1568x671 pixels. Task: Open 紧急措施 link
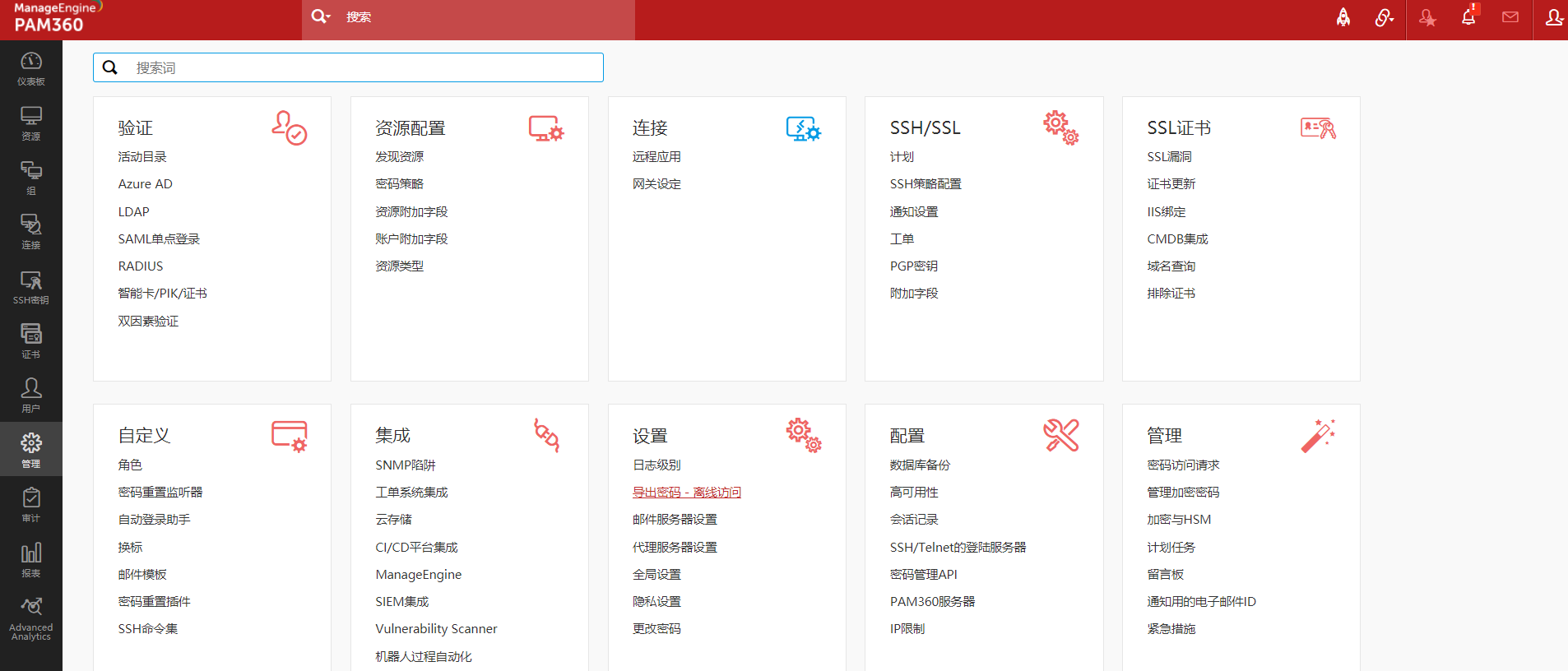point(1171,629)
